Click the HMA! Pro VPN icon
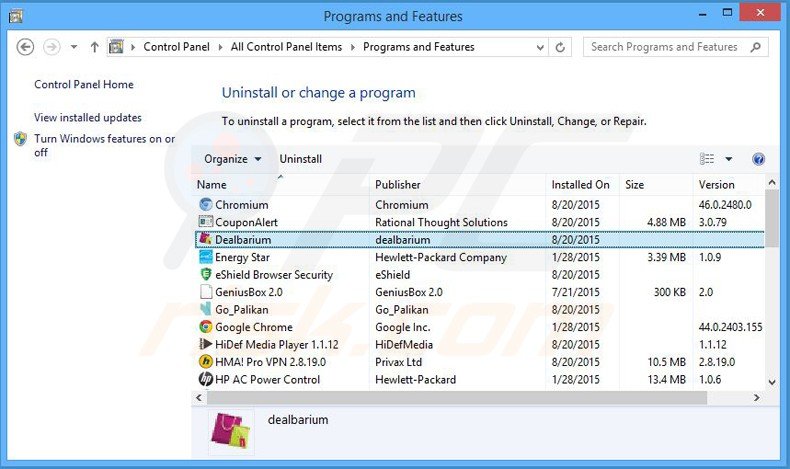790x469 pixels. coord(205,362)
